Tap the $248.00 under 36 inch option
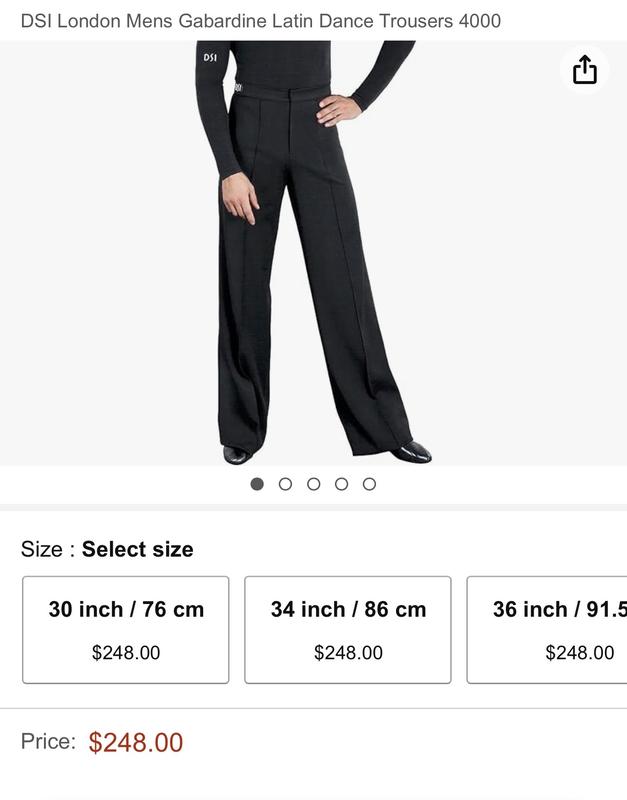The height and width of the screenshot is (800, 627). [x=580, y=653]
